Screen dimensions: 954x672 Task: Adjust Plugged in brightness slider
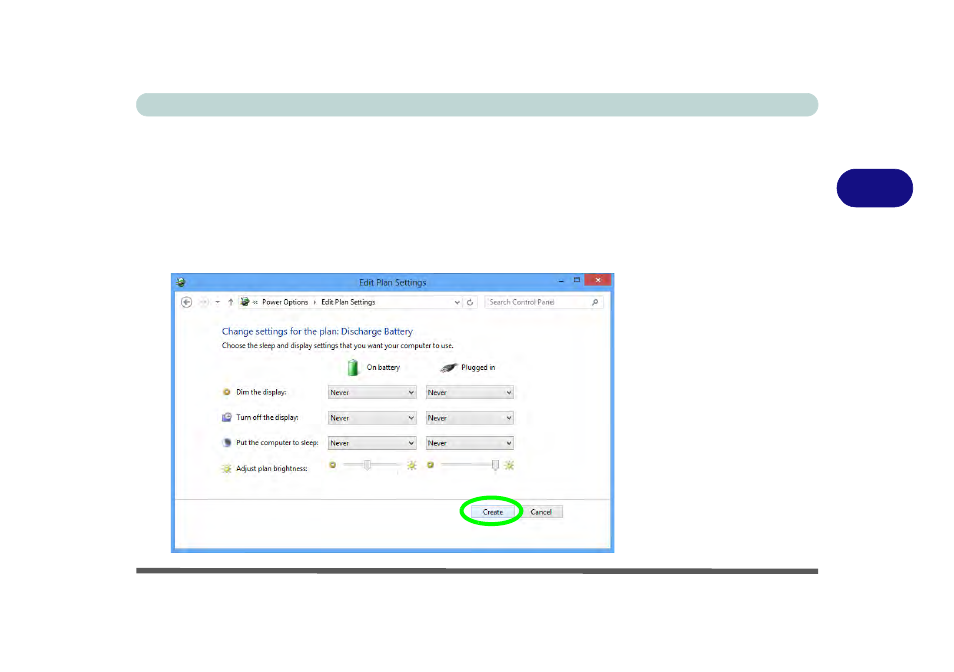495,465
